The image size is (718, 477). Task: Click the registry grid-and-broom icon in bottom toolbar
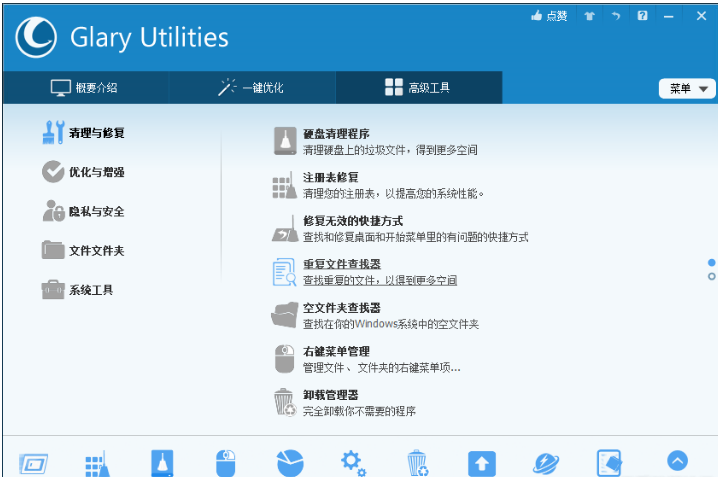pos(98,464)
